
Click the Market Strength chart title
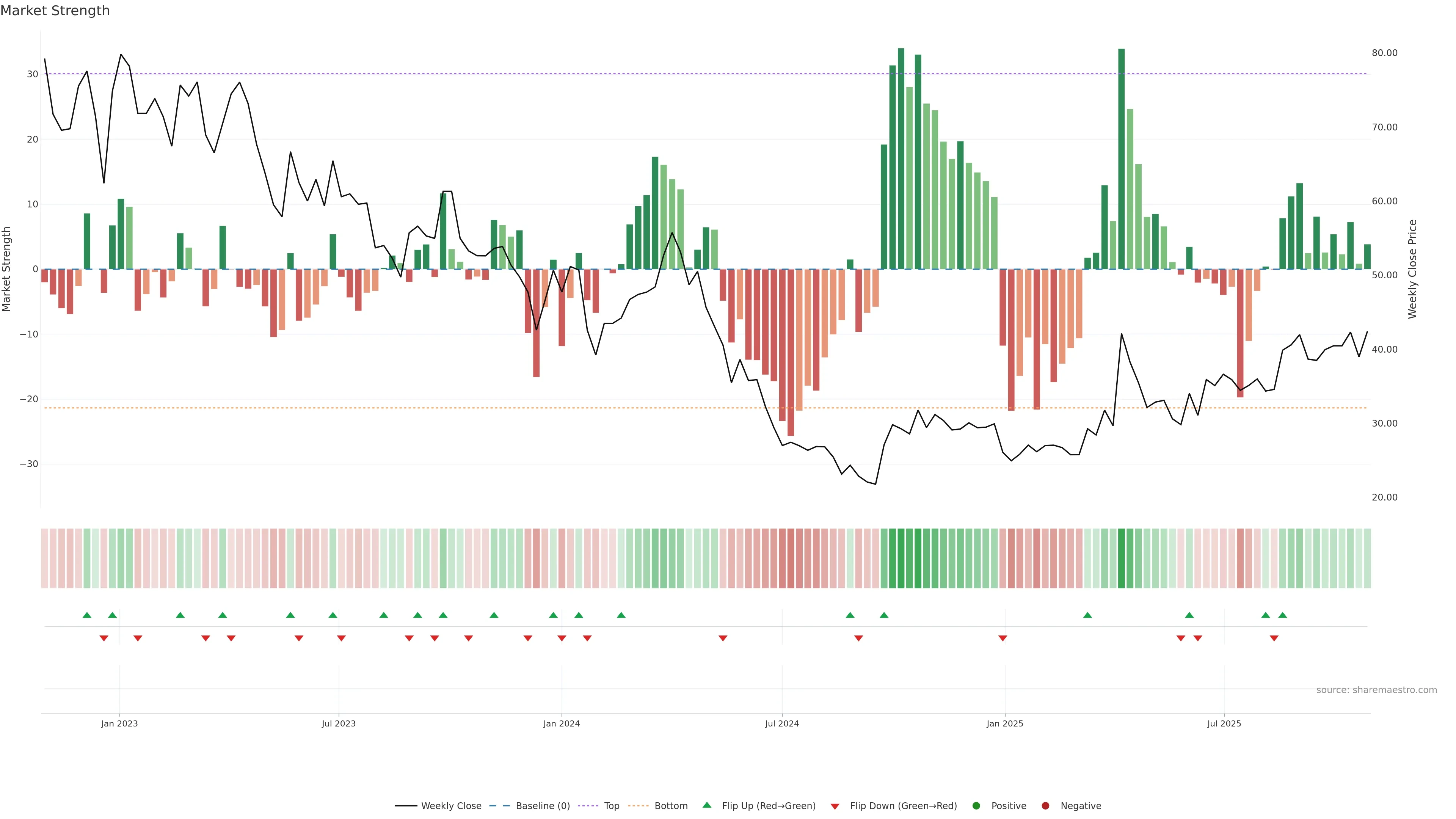pyautogui.click(x=55, y=11)
